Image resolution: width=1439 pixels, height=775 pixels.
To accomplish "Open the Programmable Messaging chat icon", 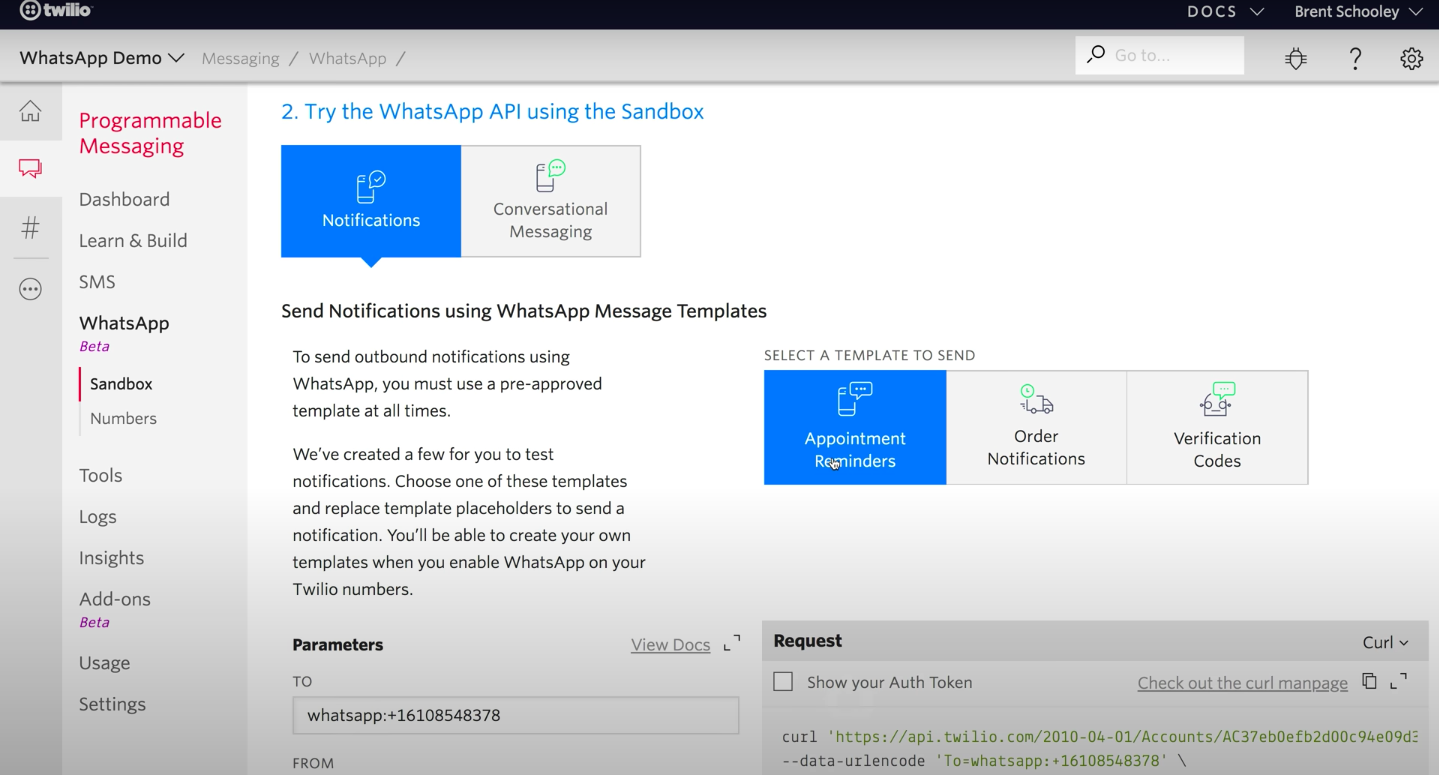I will (30, 169).
